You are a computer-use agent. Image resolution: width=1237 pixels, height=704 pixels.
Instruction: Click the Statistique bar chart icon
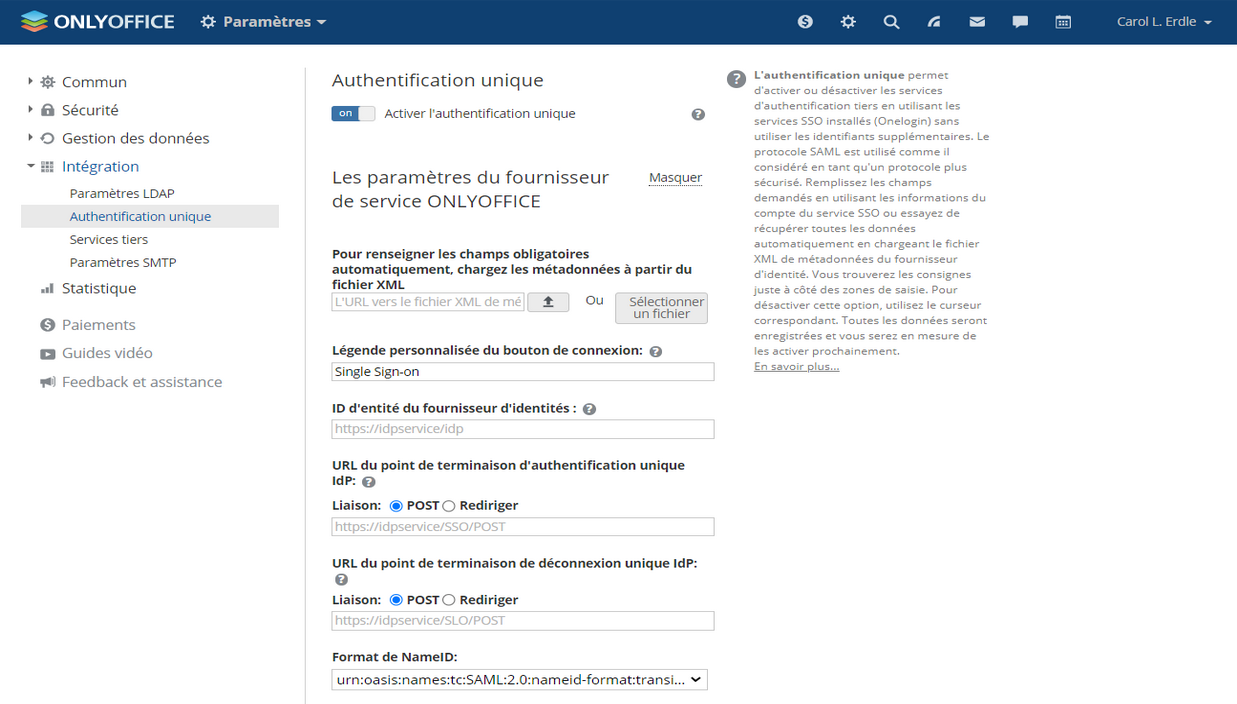pyautogui.click(x=47, y=288)
